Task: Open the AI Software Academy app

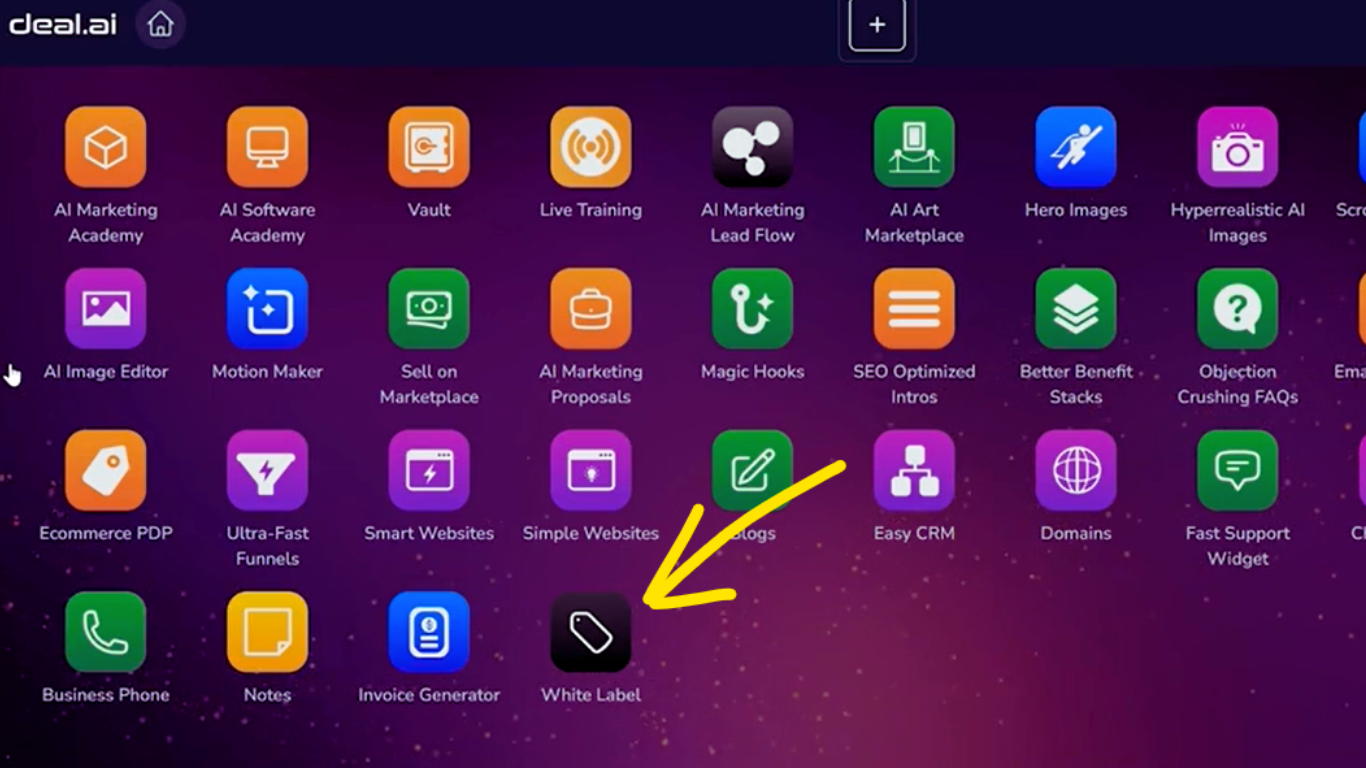Action: (267, 147)
